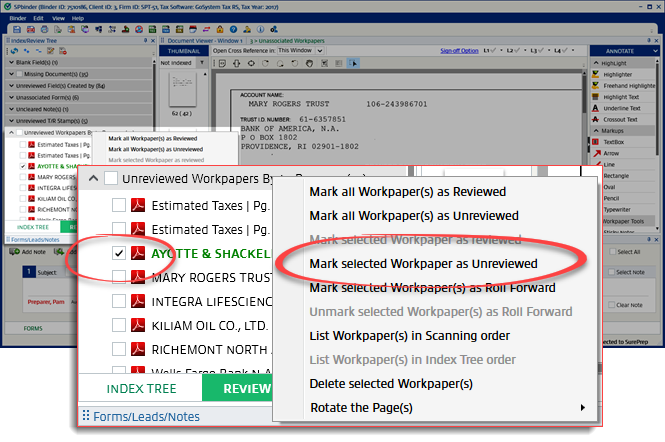Select the Arrow markup tool

coord(623,153)
